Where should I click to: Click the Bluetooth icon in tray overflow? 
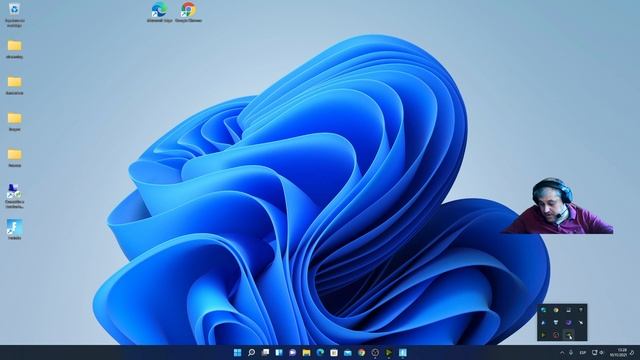pos(544,322)
